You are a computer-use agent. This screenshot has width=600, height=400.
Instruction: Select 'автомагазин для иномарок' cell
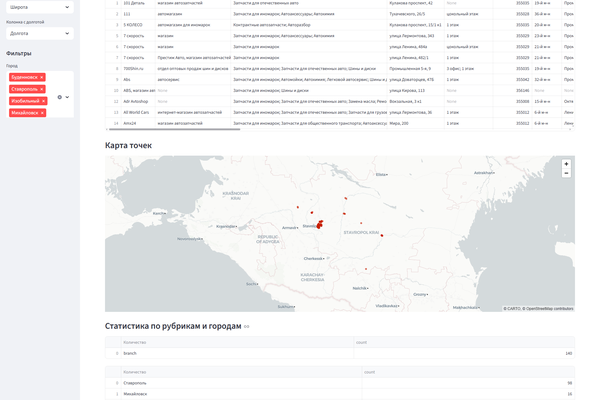point(193,25)
